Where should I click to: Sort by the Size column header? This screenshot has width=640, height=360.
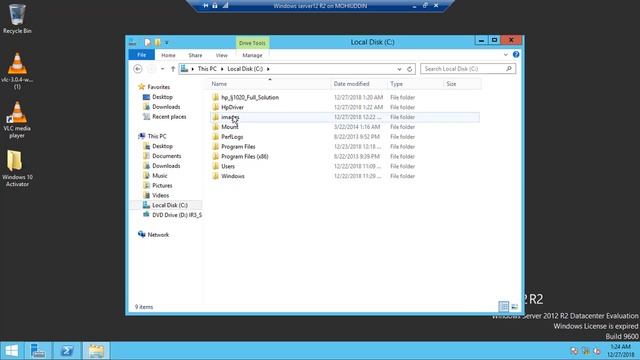462,84
